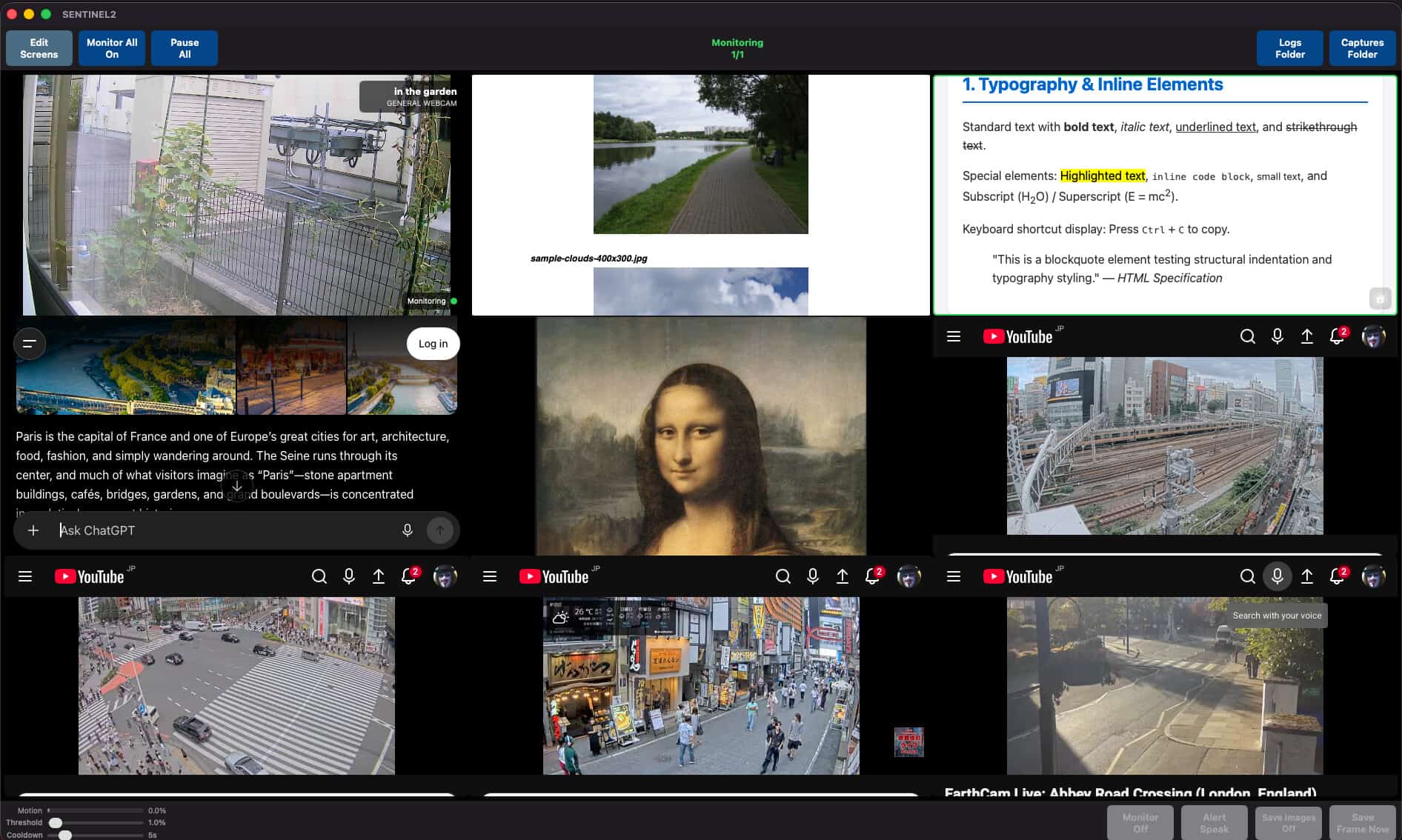Image resolution: width=1402 pixels, height=840 pixels.
Task: Click the YouTube logo in Tokyo train panel
Action: (x=1017, y=336)
